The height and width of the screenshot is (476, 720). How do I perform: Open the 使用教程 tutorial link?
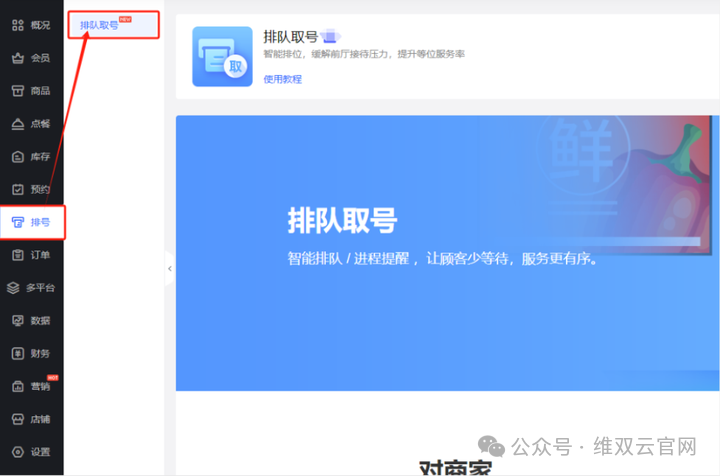(x=282, y=79)
